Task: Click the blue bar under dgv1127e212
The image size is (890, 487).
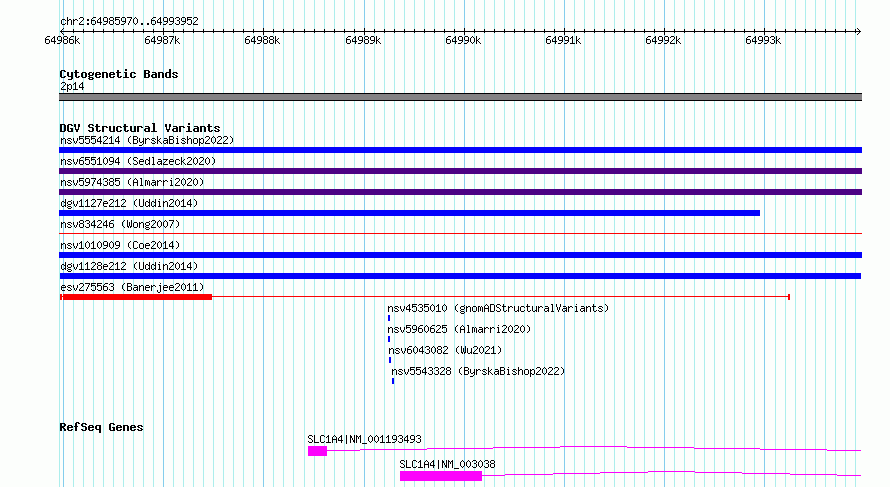Action: tap(409, 213)
